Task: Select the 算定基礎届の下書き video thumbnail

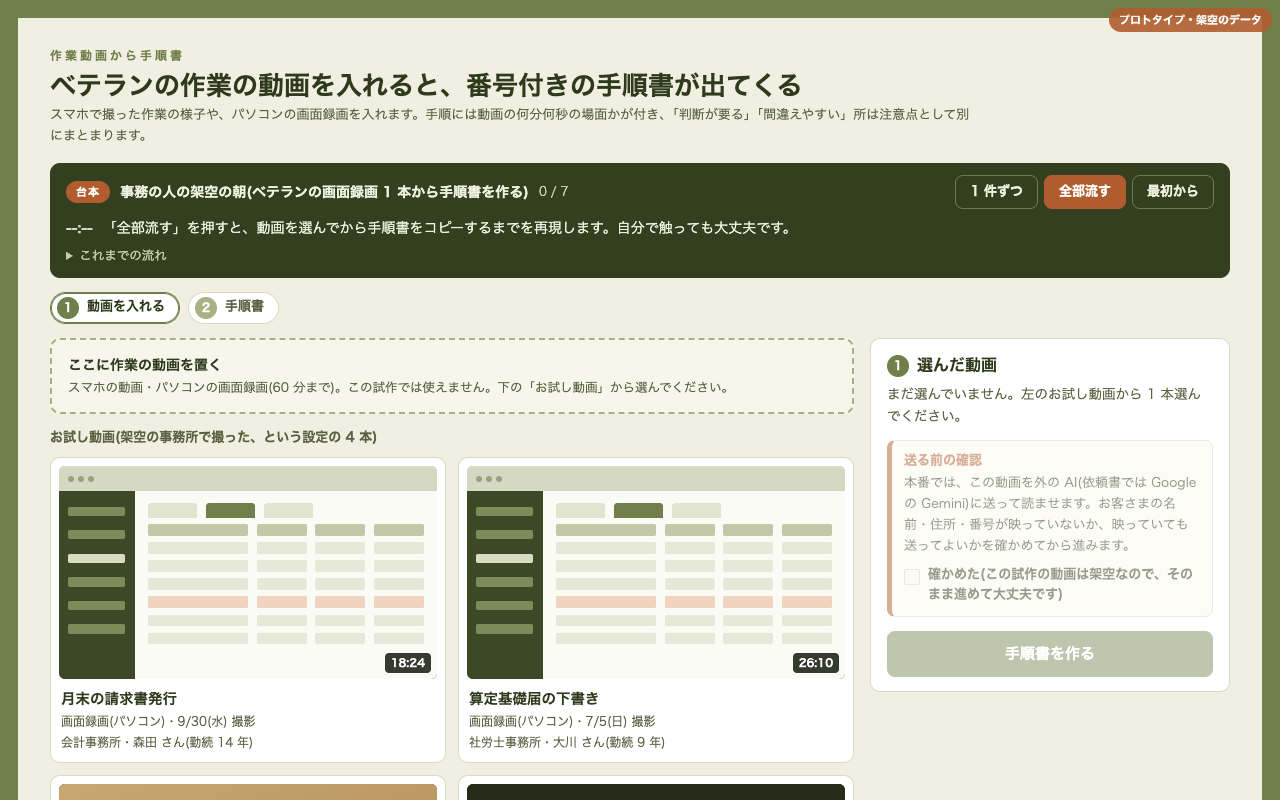Action: tap(656, 572)
